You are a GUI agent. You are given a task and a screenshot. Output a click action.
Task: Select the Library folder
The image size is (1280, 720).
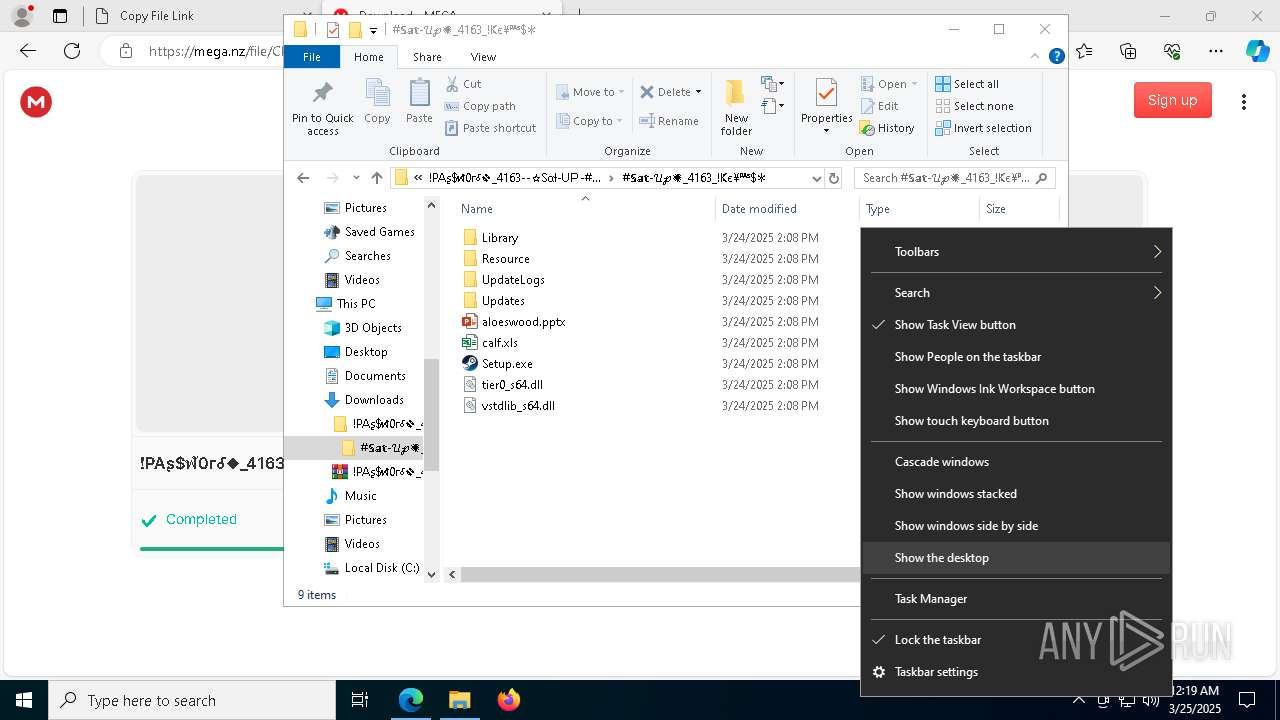click(x=499, y=238)
